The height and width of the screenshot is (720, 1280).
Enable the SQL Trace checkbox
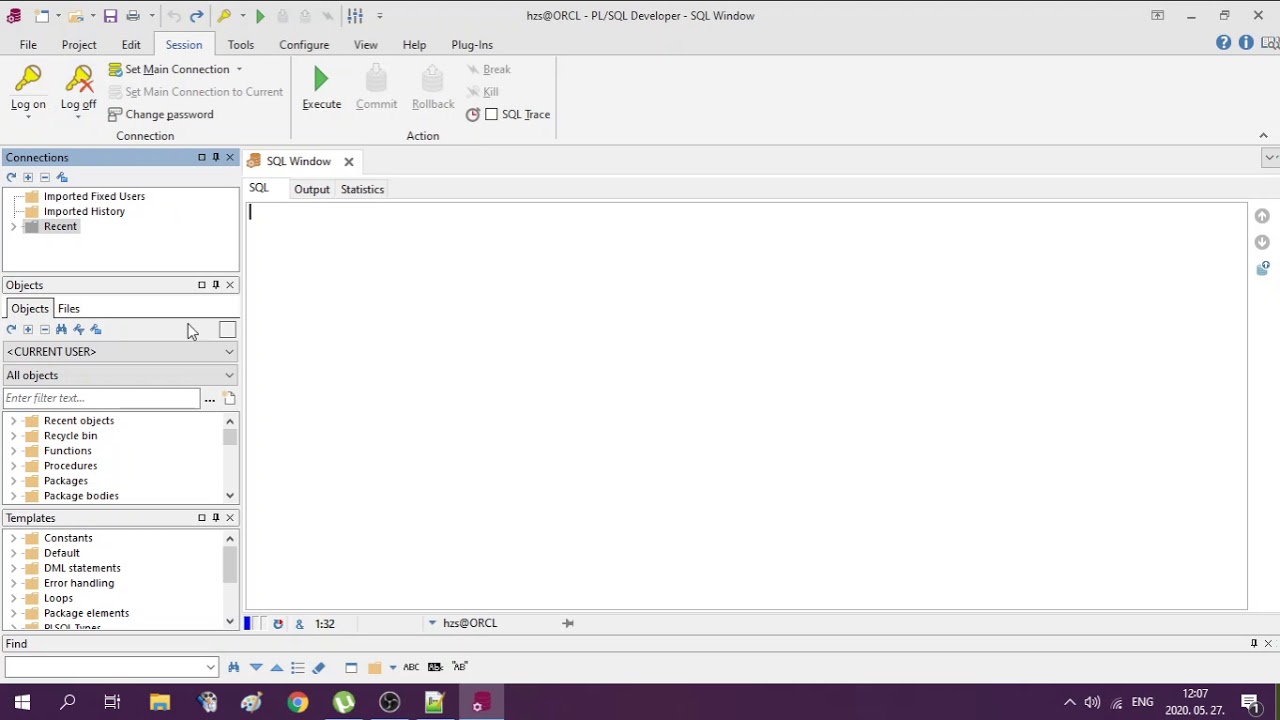491,114
